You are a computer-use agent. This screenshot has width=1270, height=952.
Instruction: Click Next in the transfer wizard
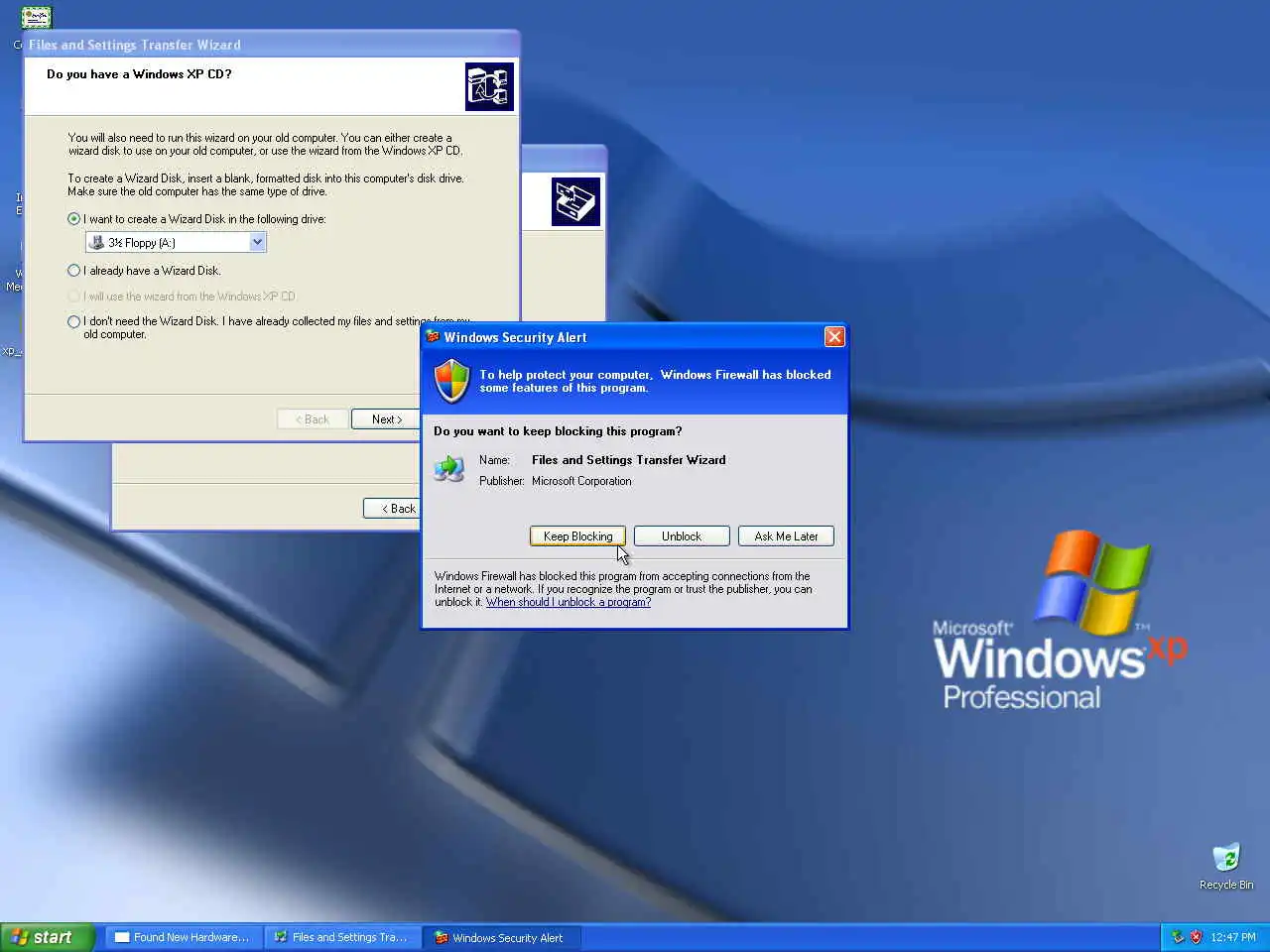pos(387,419)
